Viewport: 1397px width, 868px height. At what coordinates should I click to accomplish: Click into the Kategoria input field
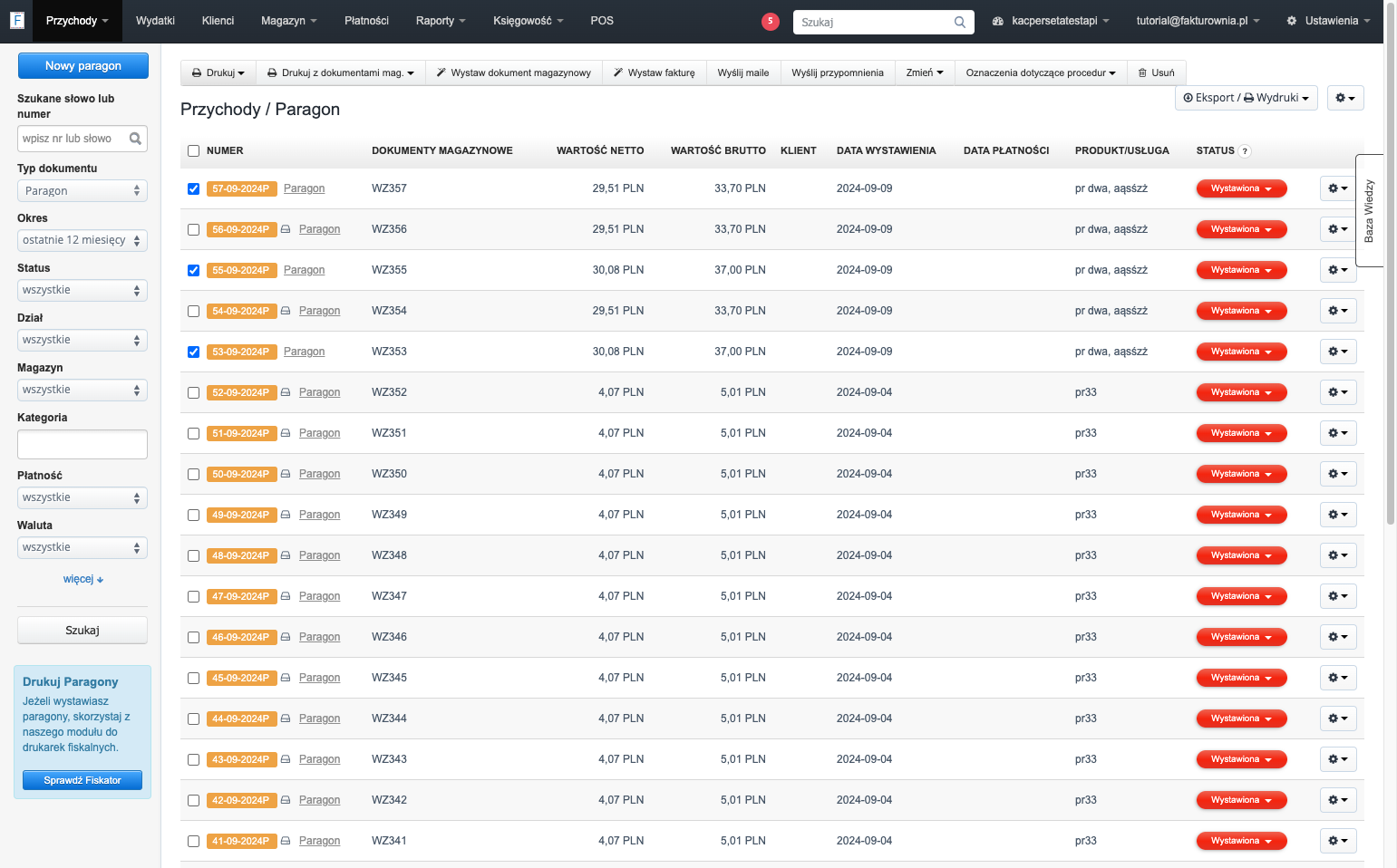[x=82, y=444]
